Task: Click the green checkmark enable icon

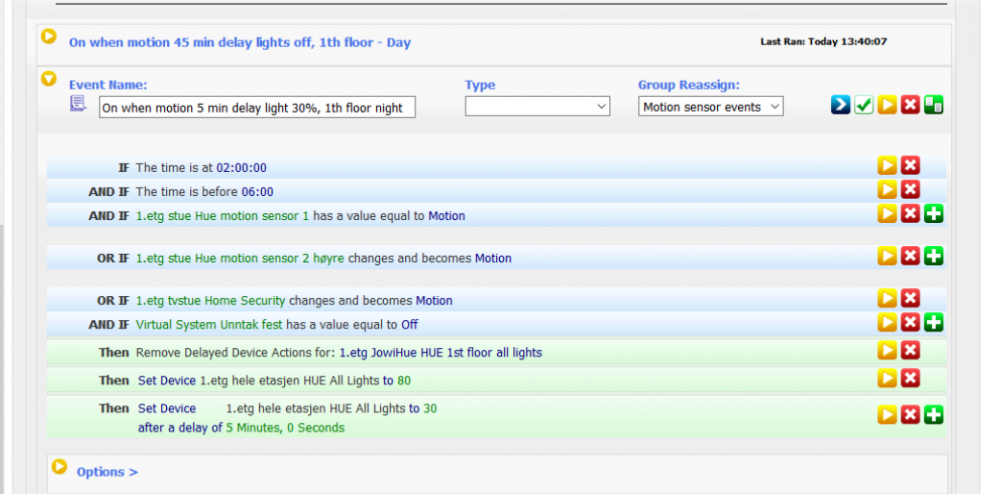Action: point(863,106)
